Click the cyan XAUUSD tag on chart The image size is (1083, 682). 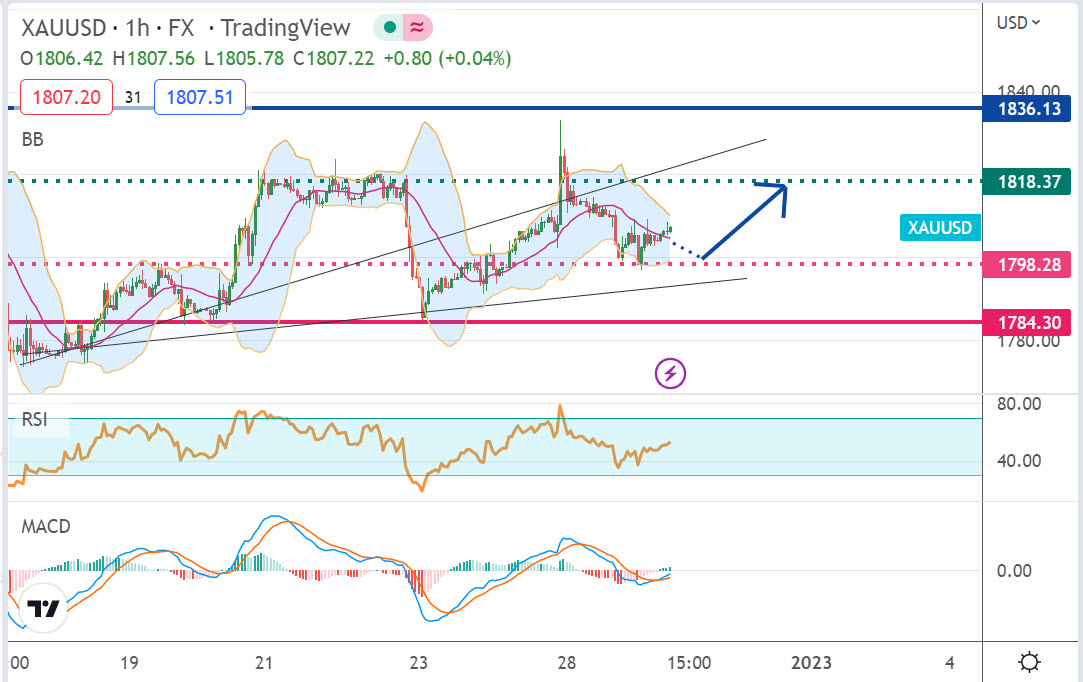pos(939,227)
